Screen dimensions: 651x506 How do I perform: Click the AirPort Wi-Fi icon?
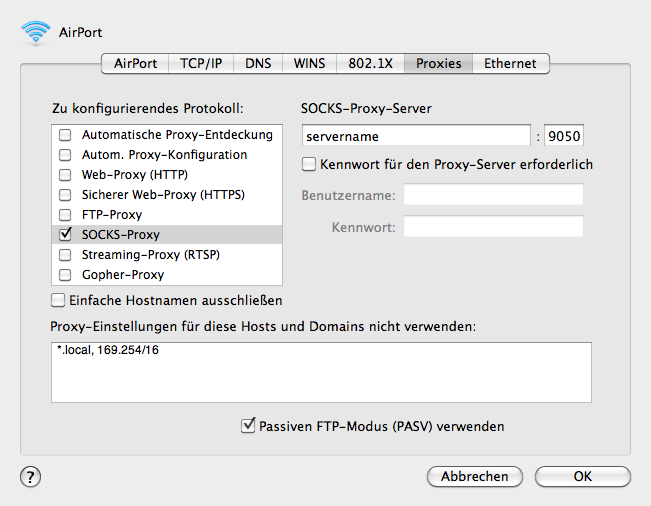coord(36,32)
